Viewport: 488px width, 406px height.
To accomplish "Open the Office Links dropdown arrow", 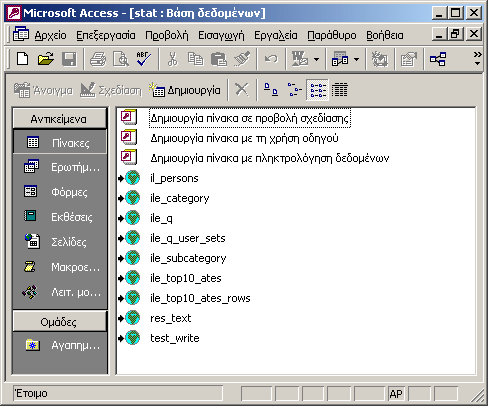I will click(316, 60).
